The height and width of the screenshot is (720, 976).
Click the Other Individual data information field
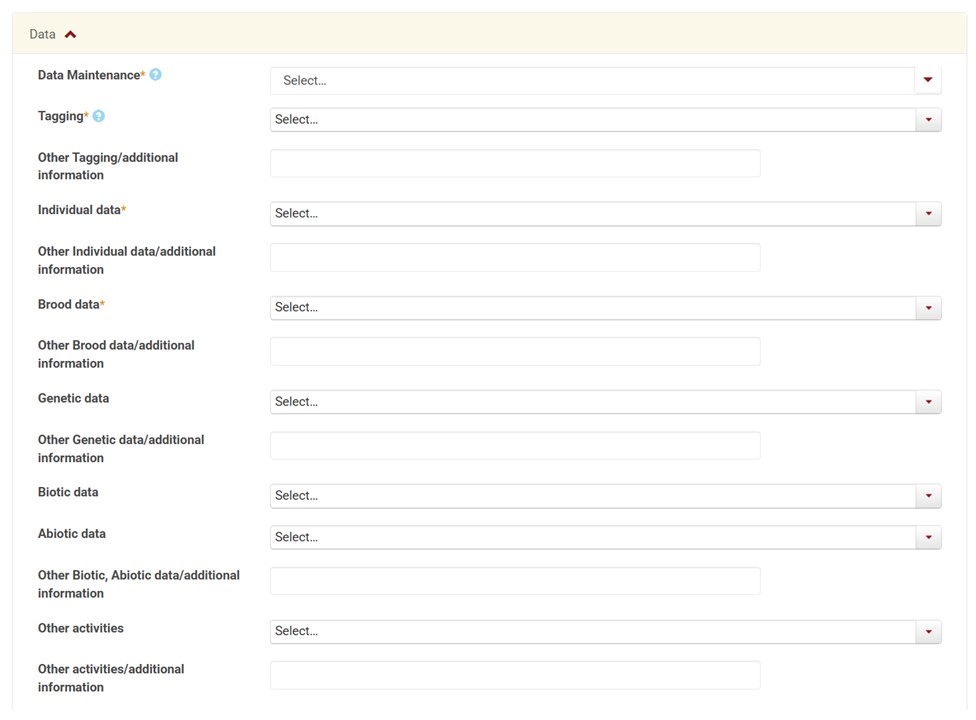click(515, 258)
